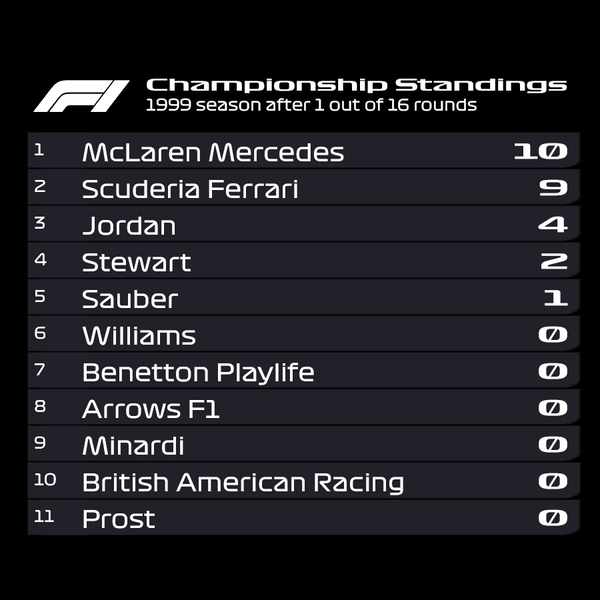Click position number 11 beside Prost
The image size is (600, 600).
[45, 516]
